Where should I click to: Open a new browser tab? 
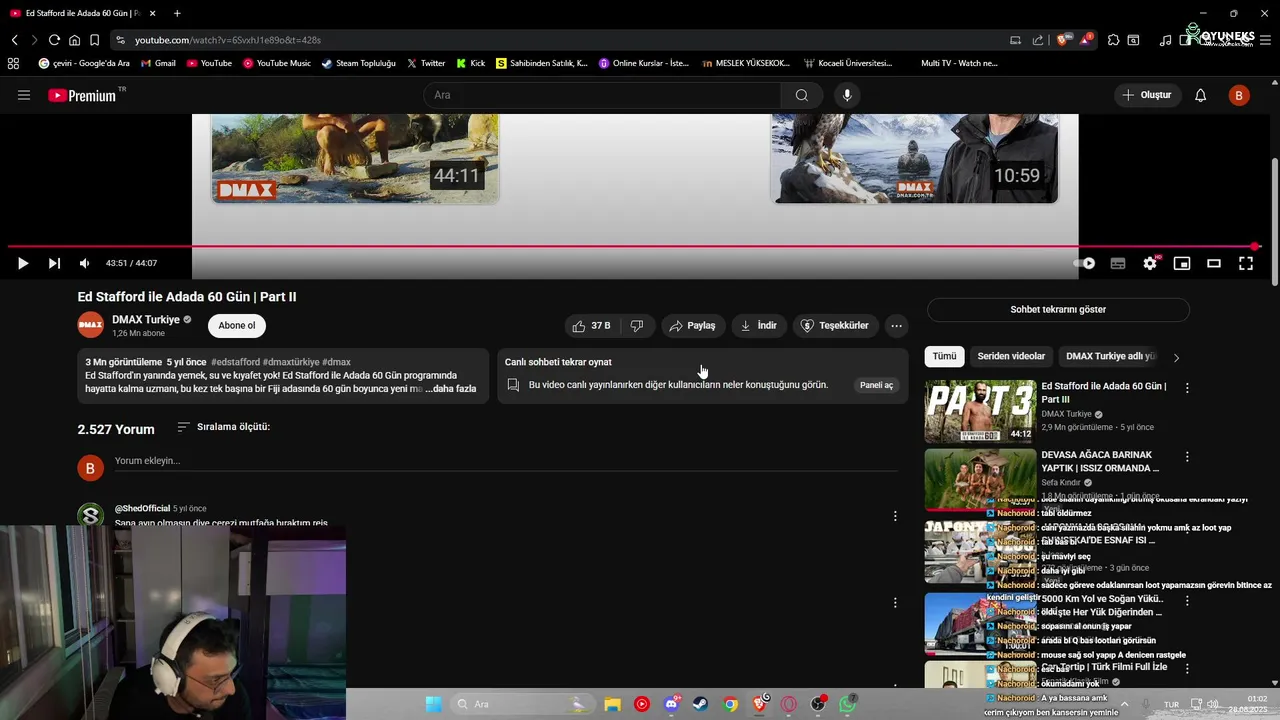click(x=177, y=13)
